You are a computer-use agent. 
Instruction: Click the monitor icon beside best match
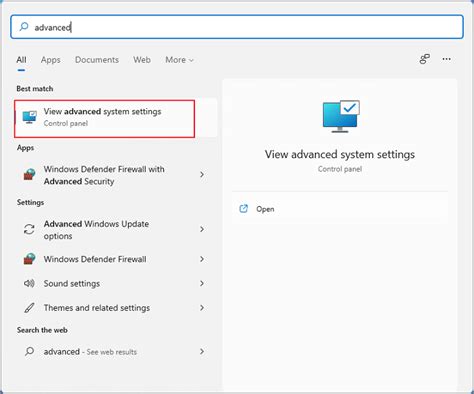click(29, 117)
